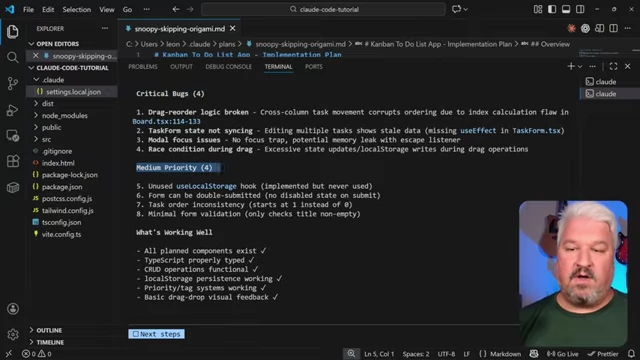Click the Claude Code spark icon
The height and width of the screenshot is (360, 640).
pos(571,28)
